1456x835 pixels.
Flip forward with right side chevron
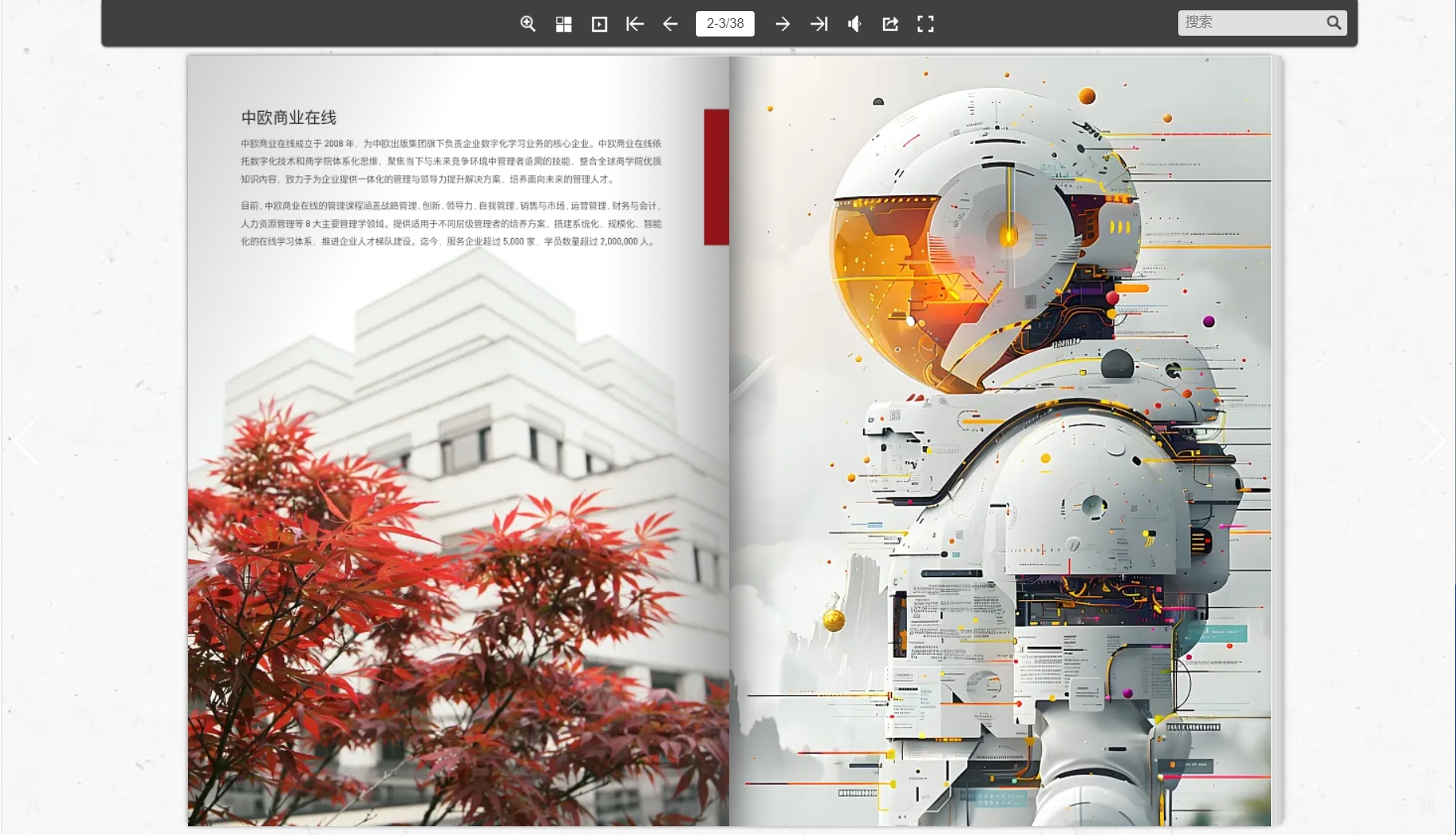(x=1431, y=440)
